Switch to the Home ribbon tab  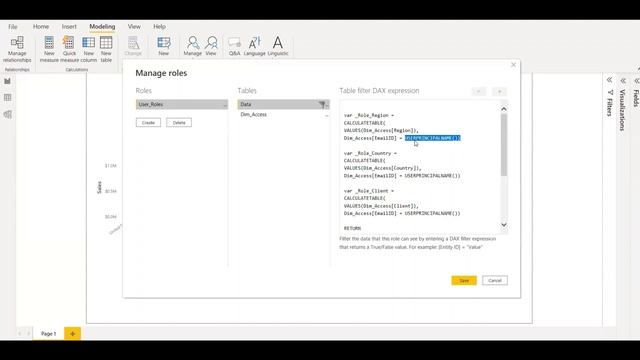[41, 27]
